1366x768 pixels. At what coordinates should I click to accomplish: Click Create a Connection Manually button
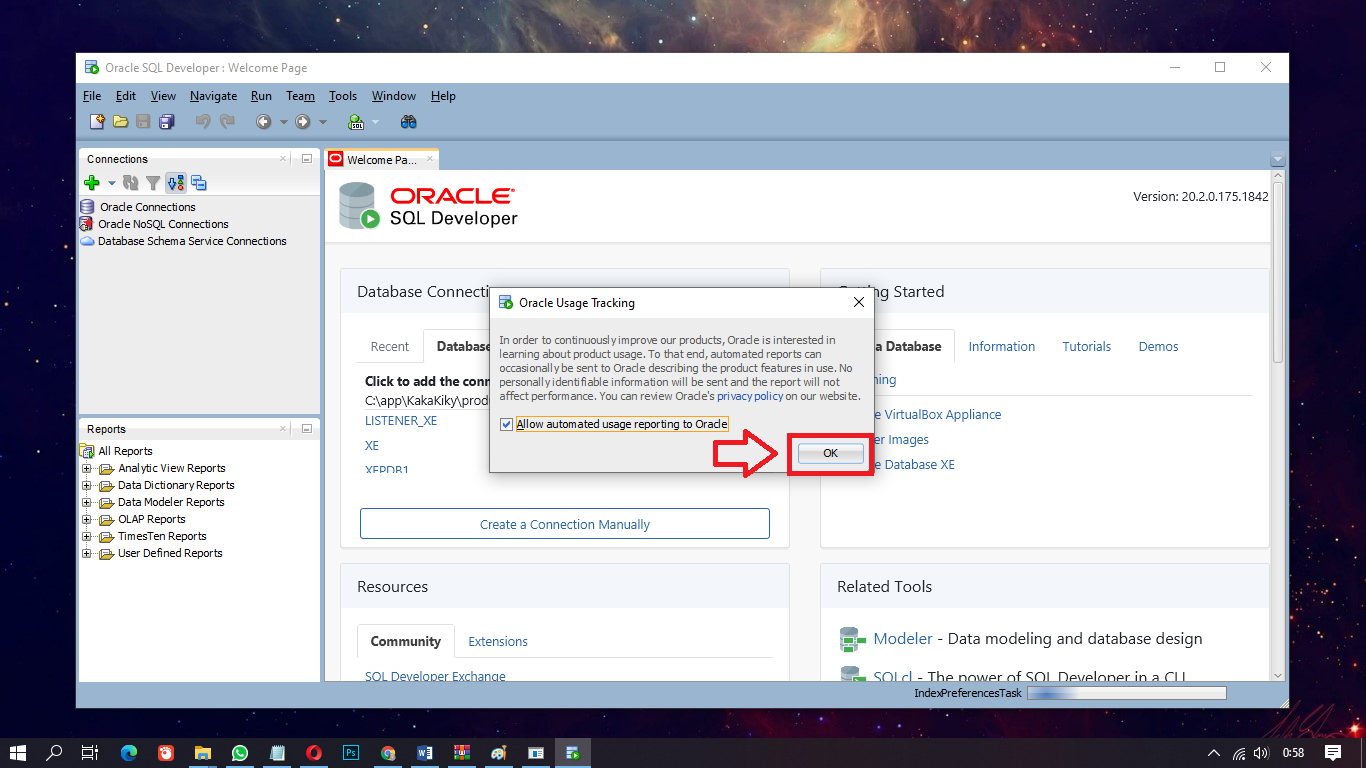coord(565,524)
